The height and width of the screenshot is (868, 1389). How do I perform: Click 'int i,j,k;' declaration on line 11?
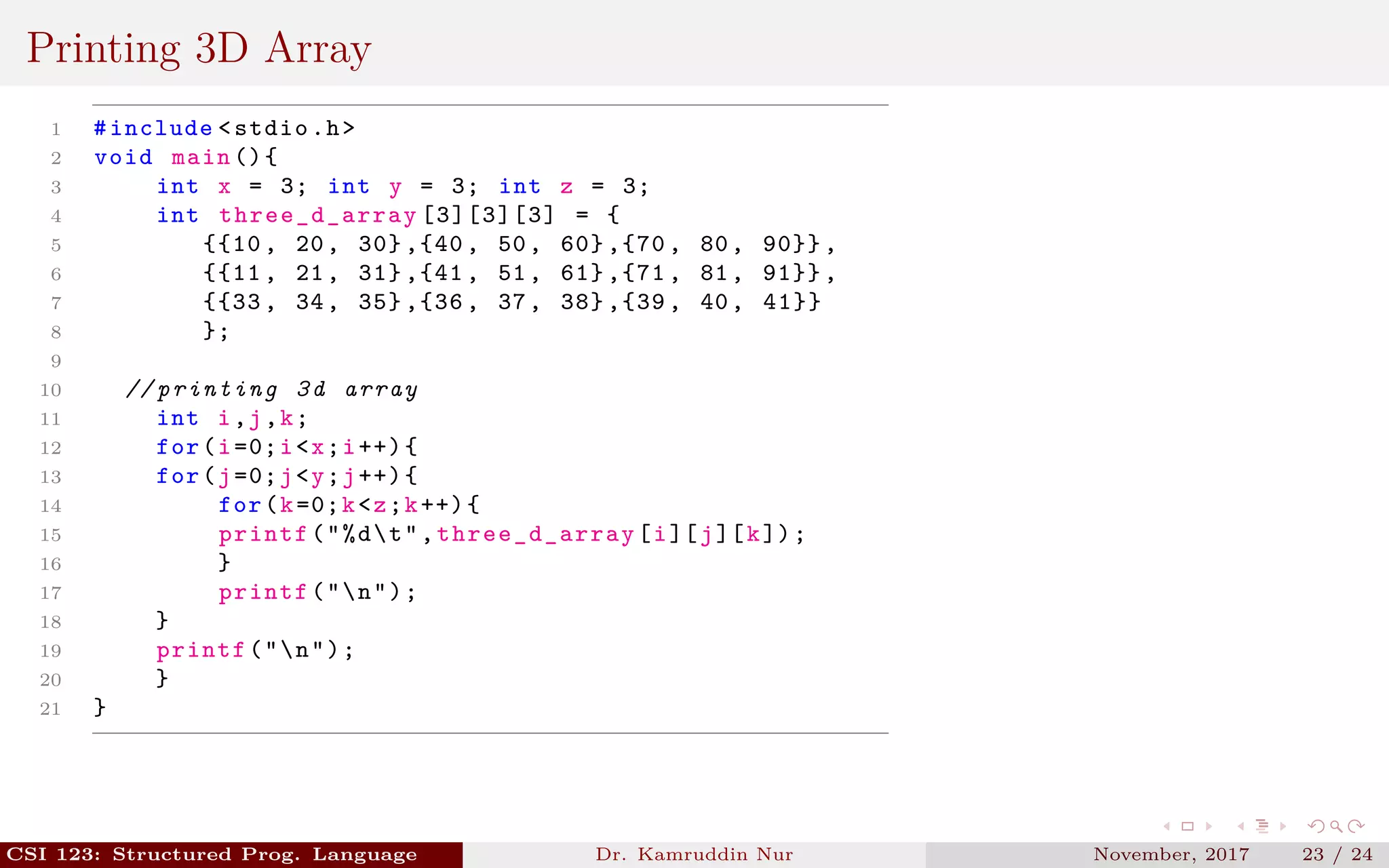click(232, 418)
